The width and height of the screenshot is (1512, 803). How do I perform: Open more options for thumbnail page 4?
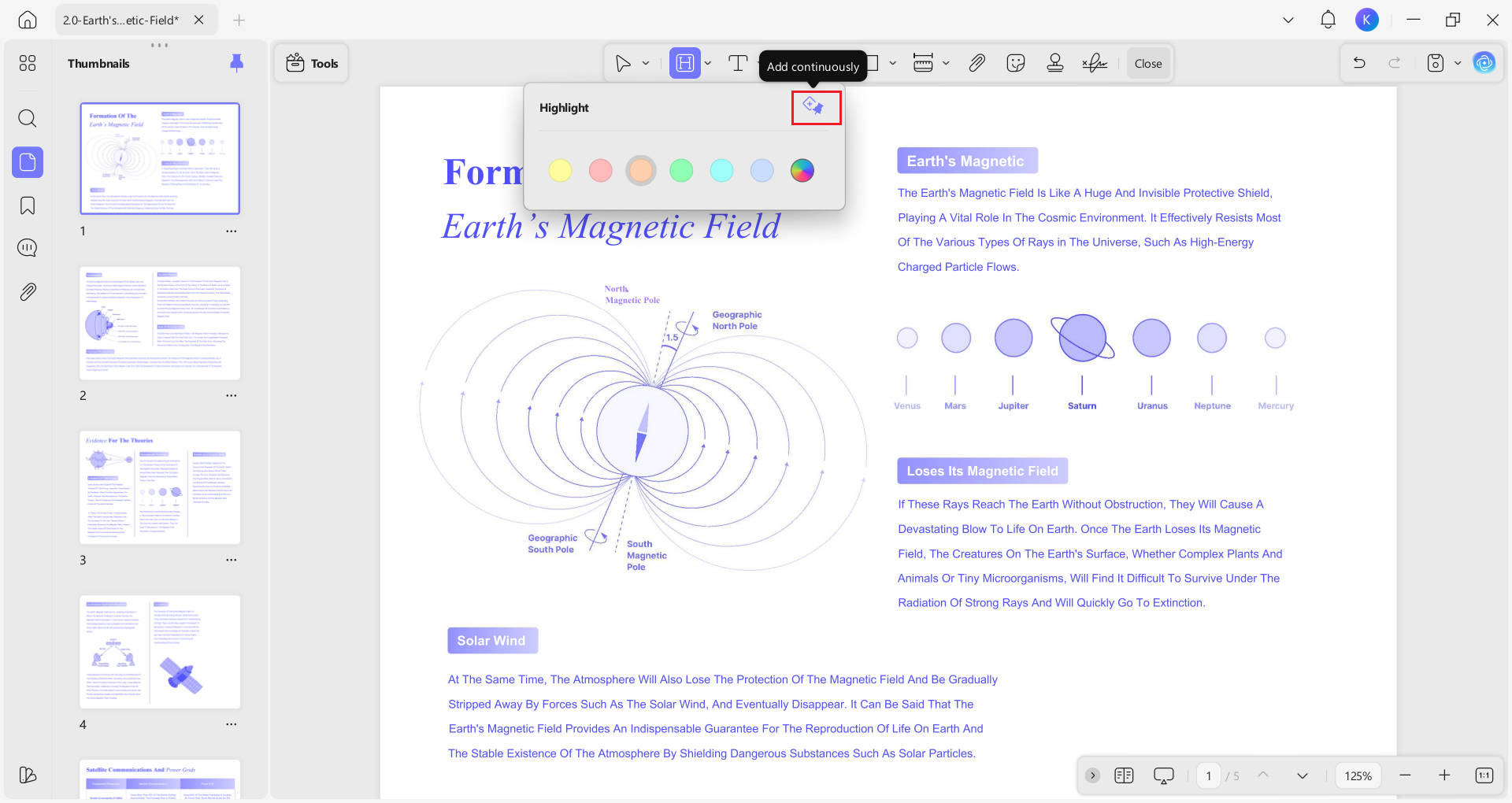[x=231, y=724]
